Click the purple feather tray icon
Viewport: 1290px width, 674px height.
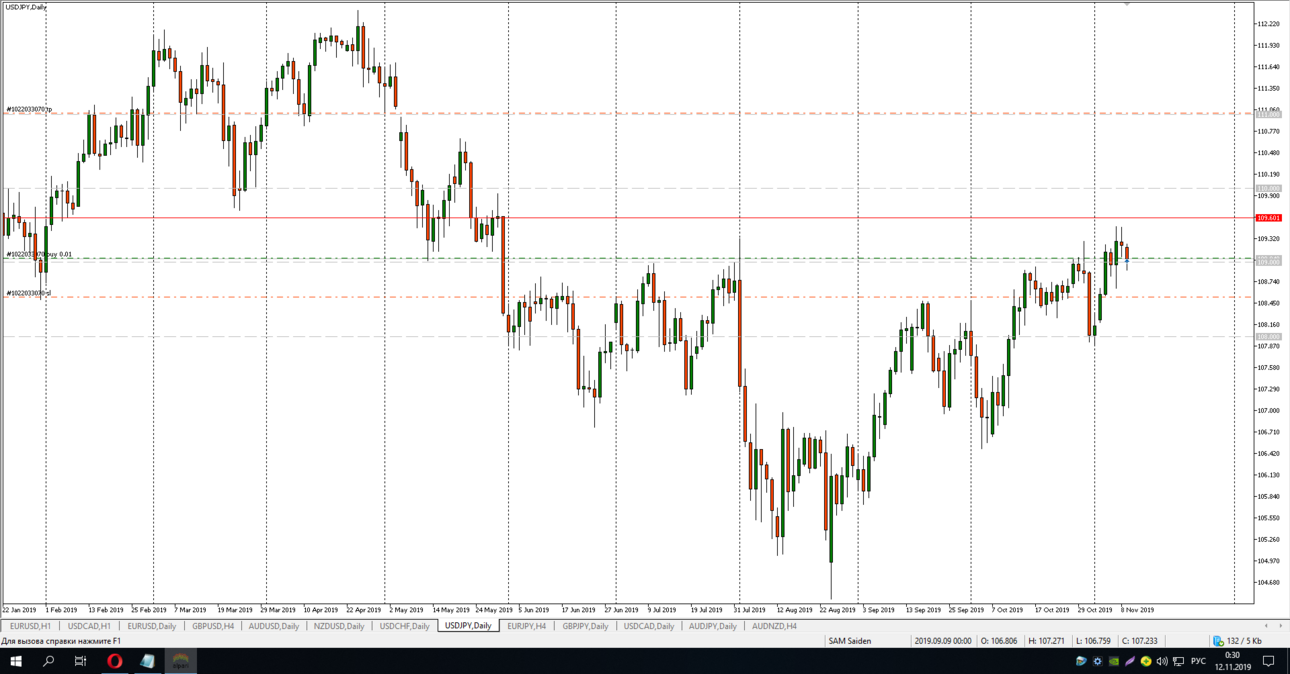pos(1130,661)
